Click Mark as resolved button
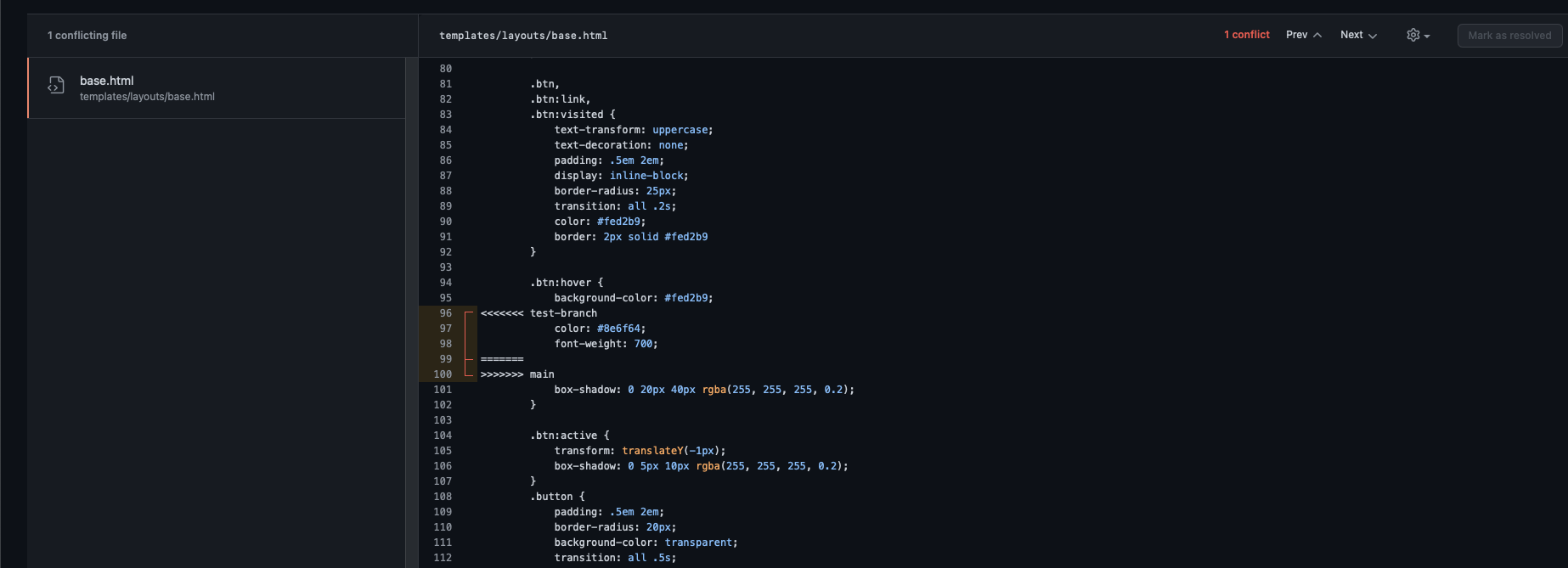 (1509, 36)
